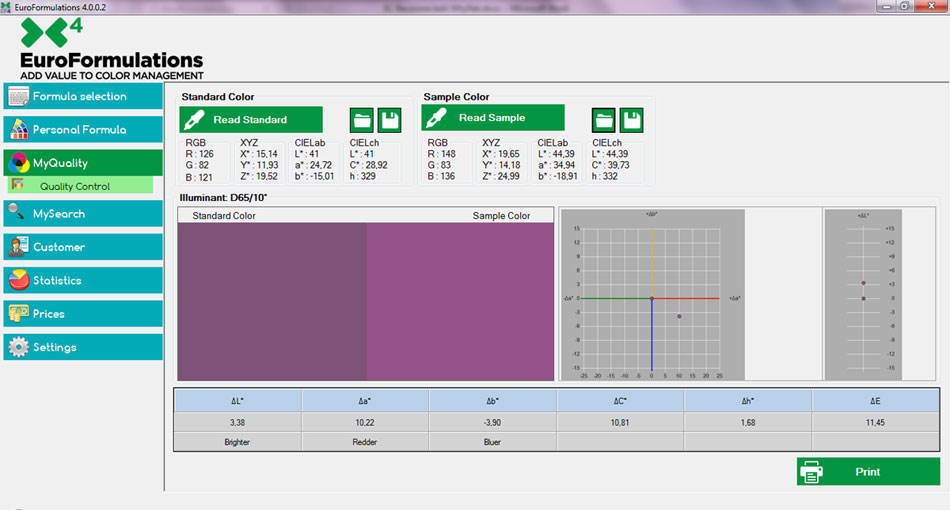
Task: Select the ΔE value 11,45
Action: (x=875, y=422)
